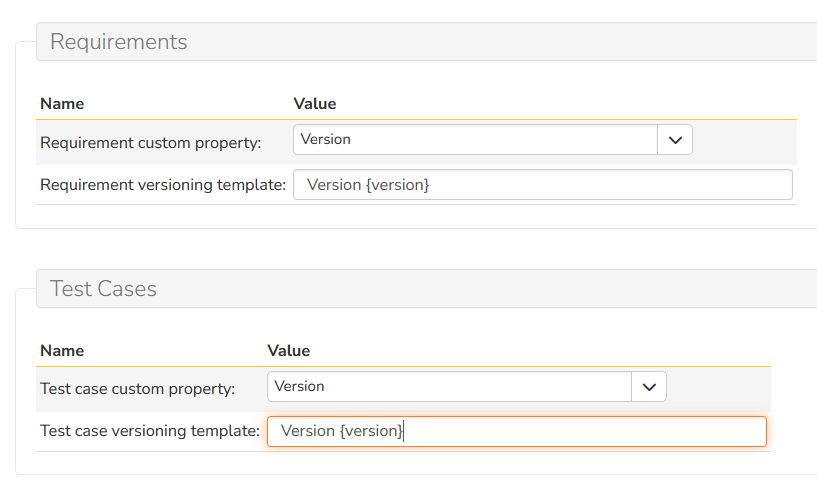
Task: Select the 'Test case custom property:' label
Action: 137,389
